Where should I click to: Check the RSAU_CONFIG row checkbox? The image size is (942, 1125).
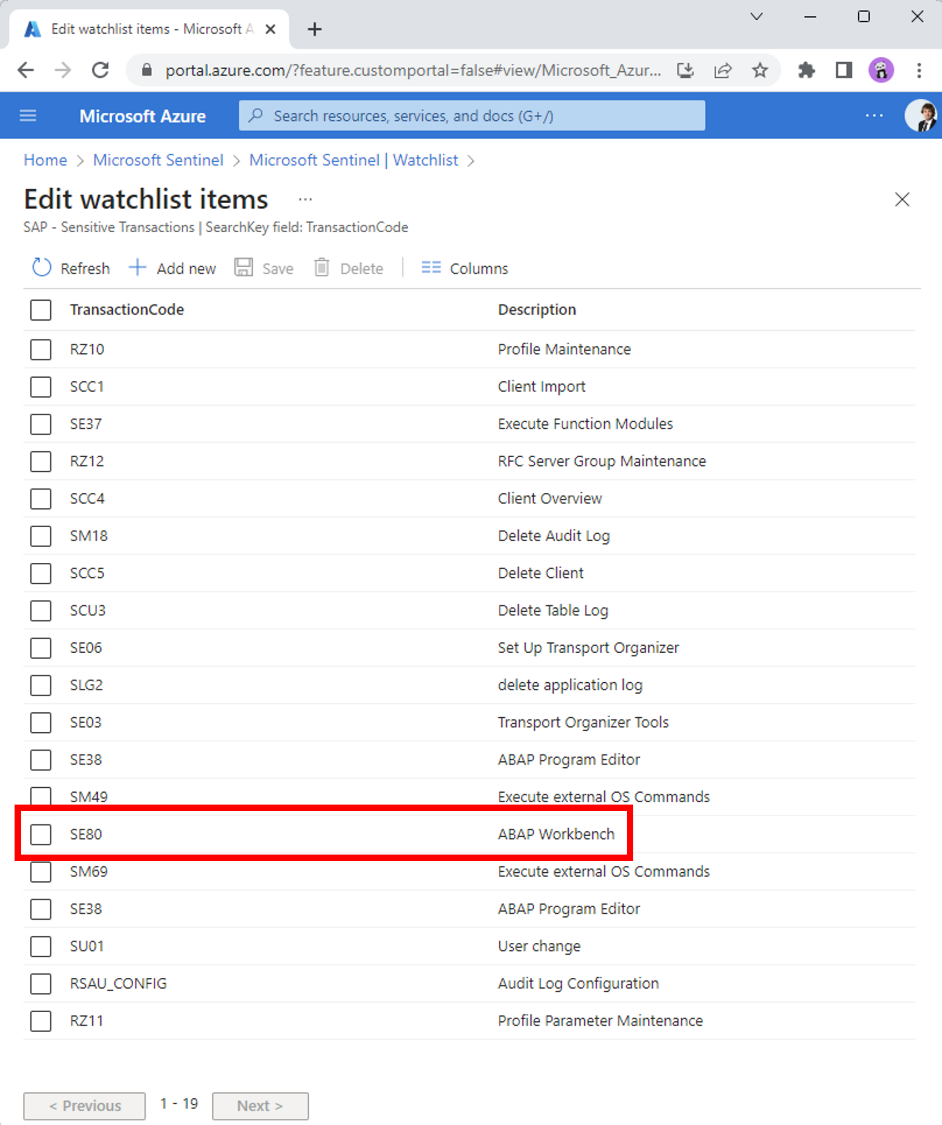tap(41, 984)
